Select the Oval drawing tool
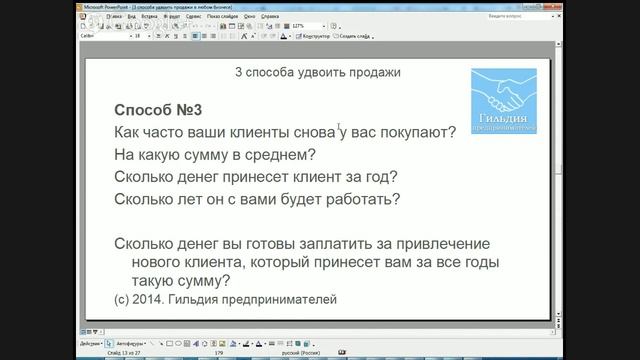This screenshot has height=360, width=640. pos(178,344)
